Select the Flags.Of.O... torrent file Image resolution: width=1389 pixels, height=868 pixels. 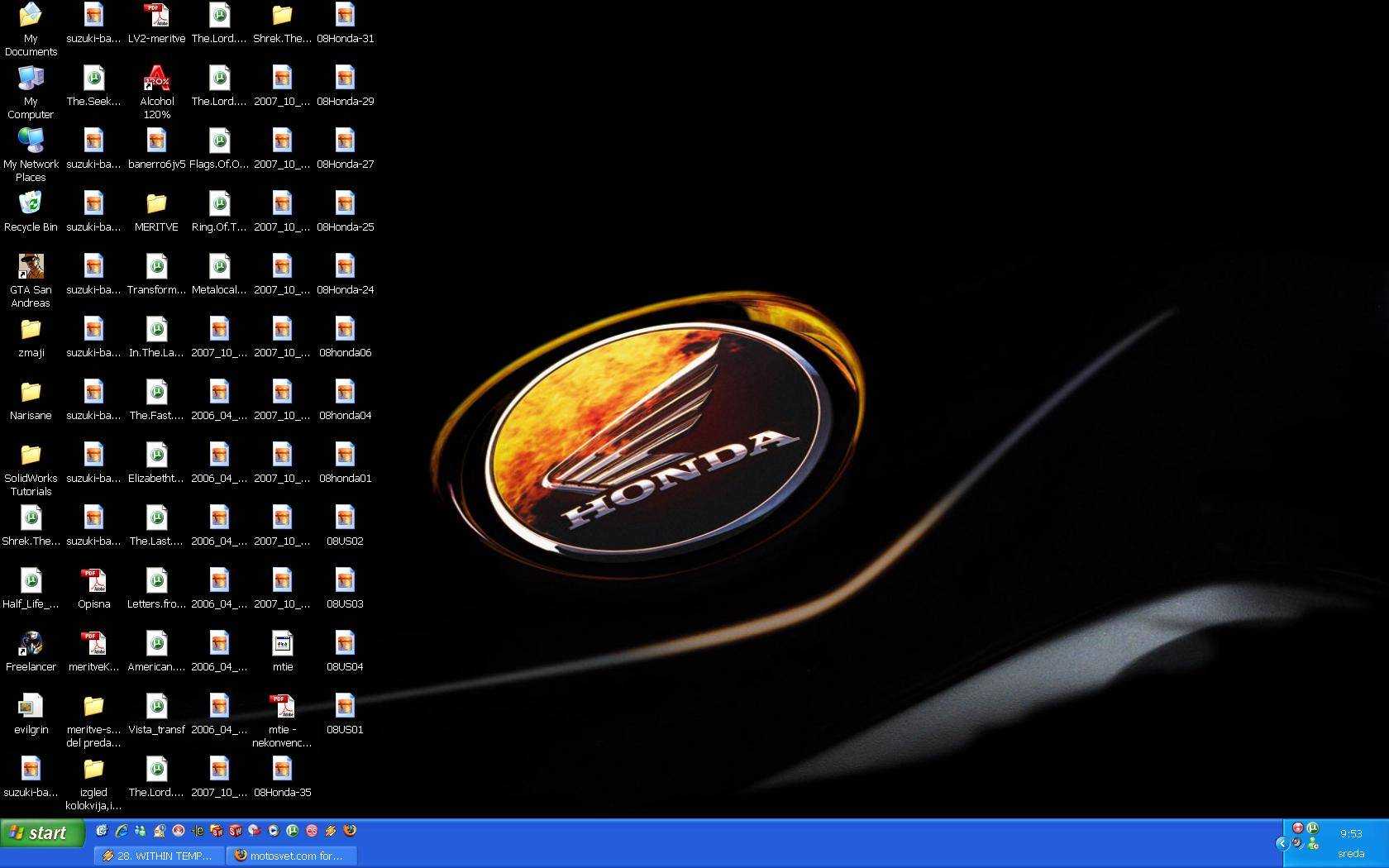tap(219, 149)
